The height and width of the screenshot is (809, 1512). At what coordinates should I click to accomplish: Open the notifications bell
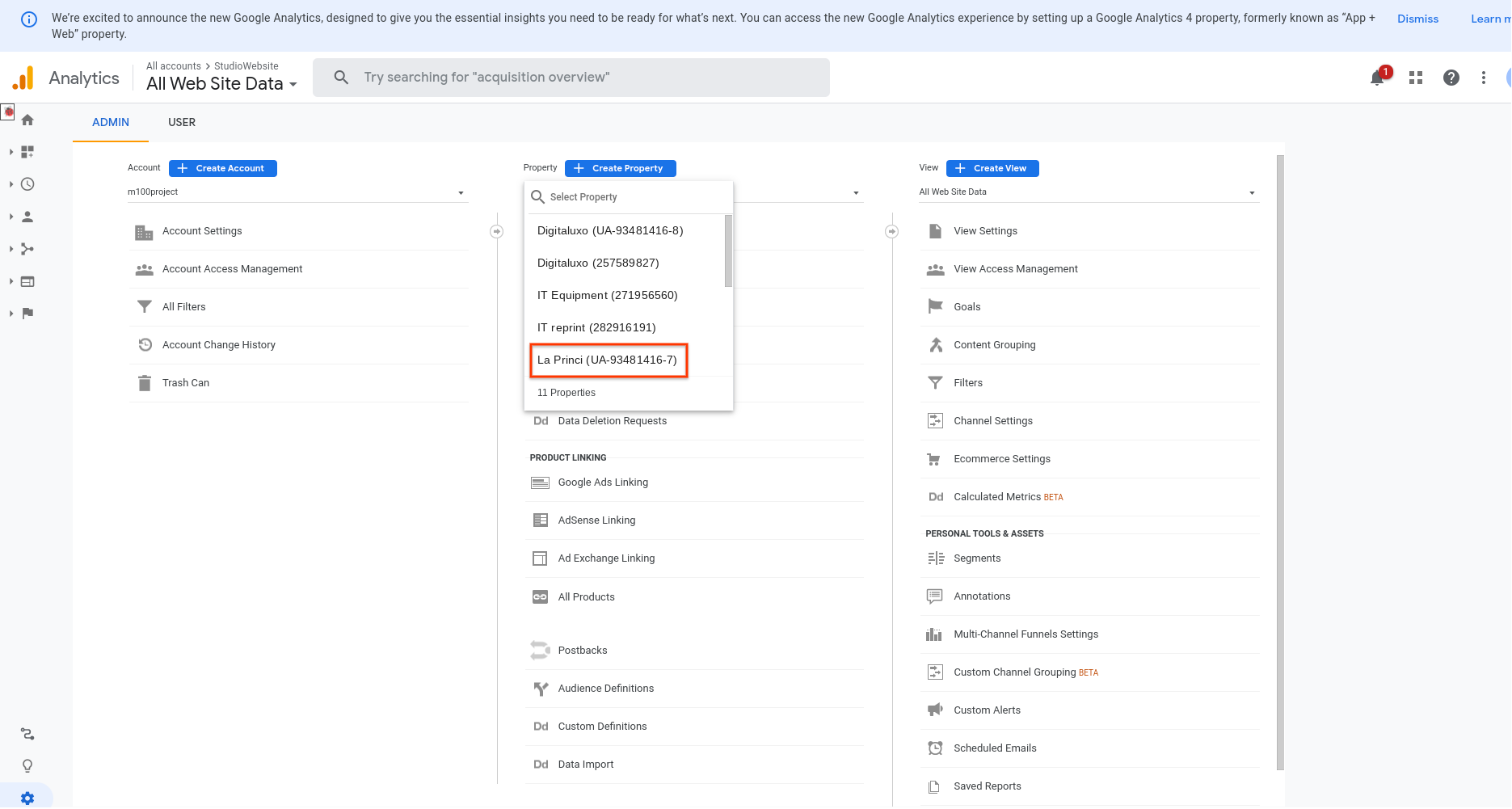(1377, 78)
